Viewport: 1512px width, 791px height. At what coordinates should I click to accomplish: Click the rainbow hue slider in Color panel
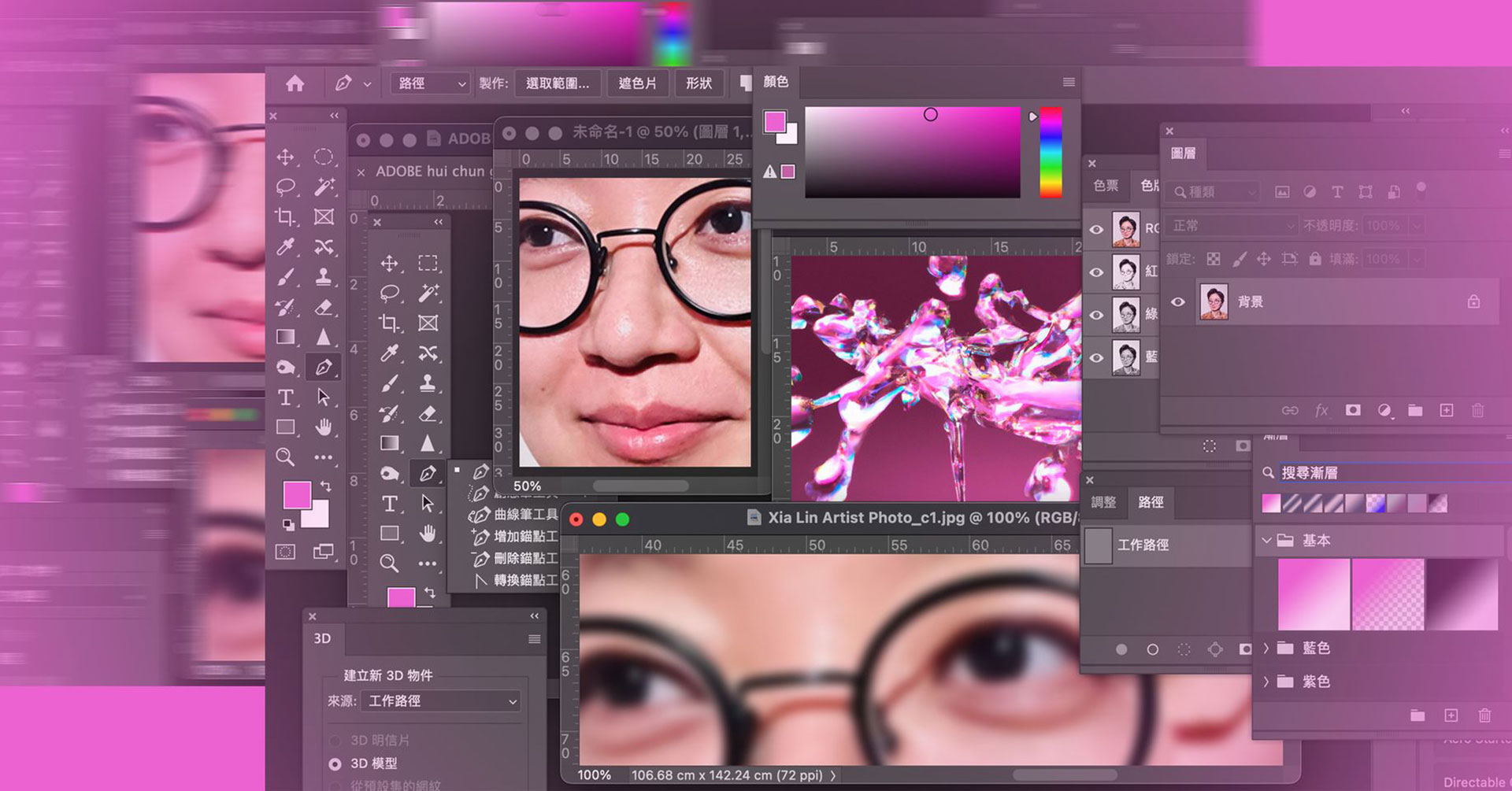tap(1051, 152)
